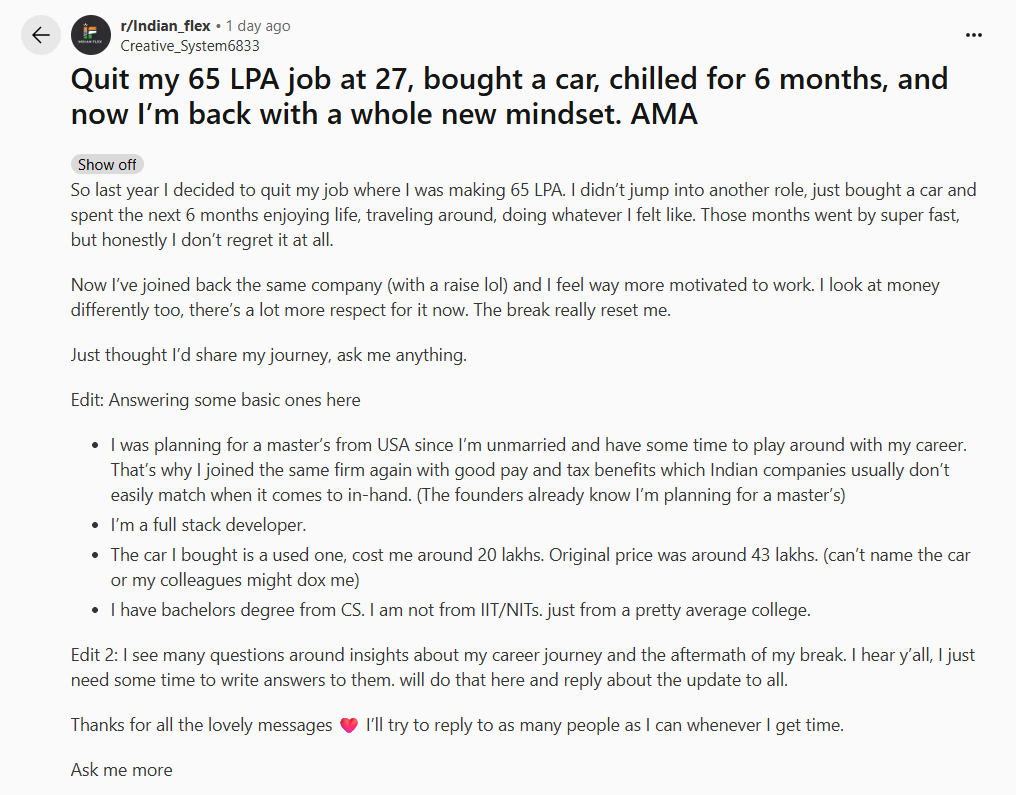The height and width of the screenshot is (795, 1016).
Task: Click the "Edit: Answering some basic ones here" line
Action: [x=216, y=400]
